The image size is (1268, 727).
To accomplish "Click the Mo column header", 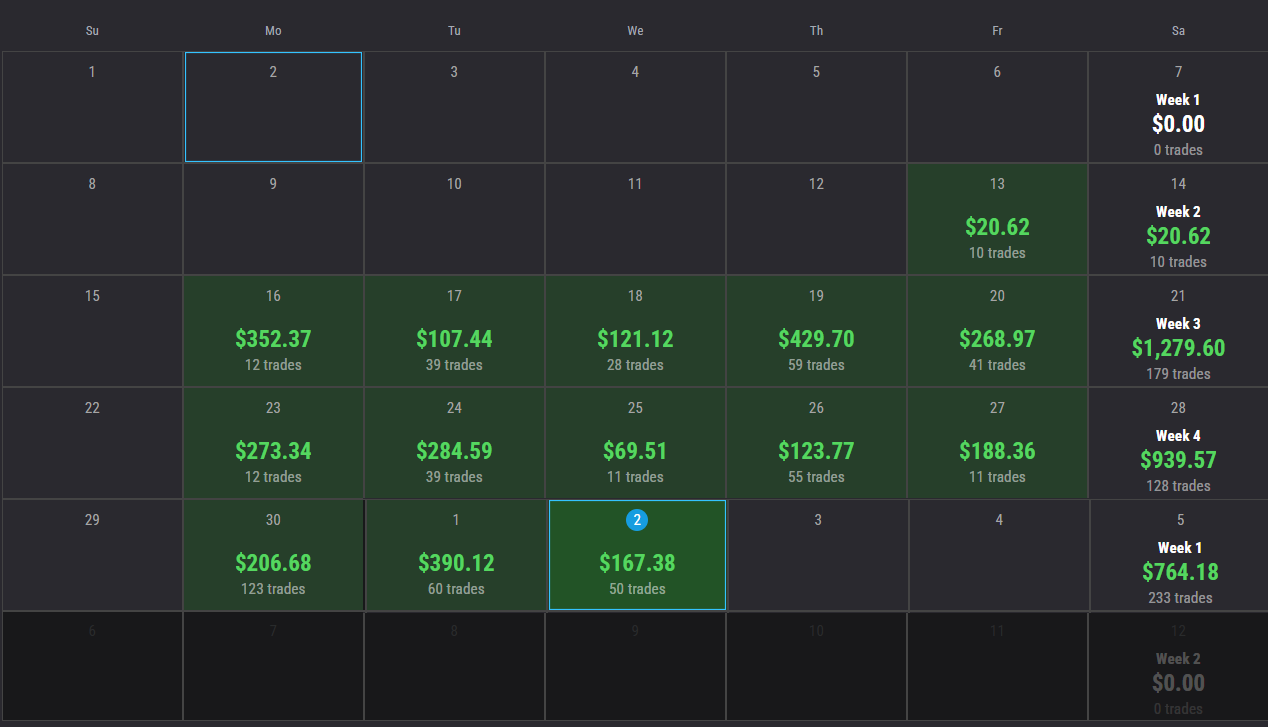I will 272,31.
